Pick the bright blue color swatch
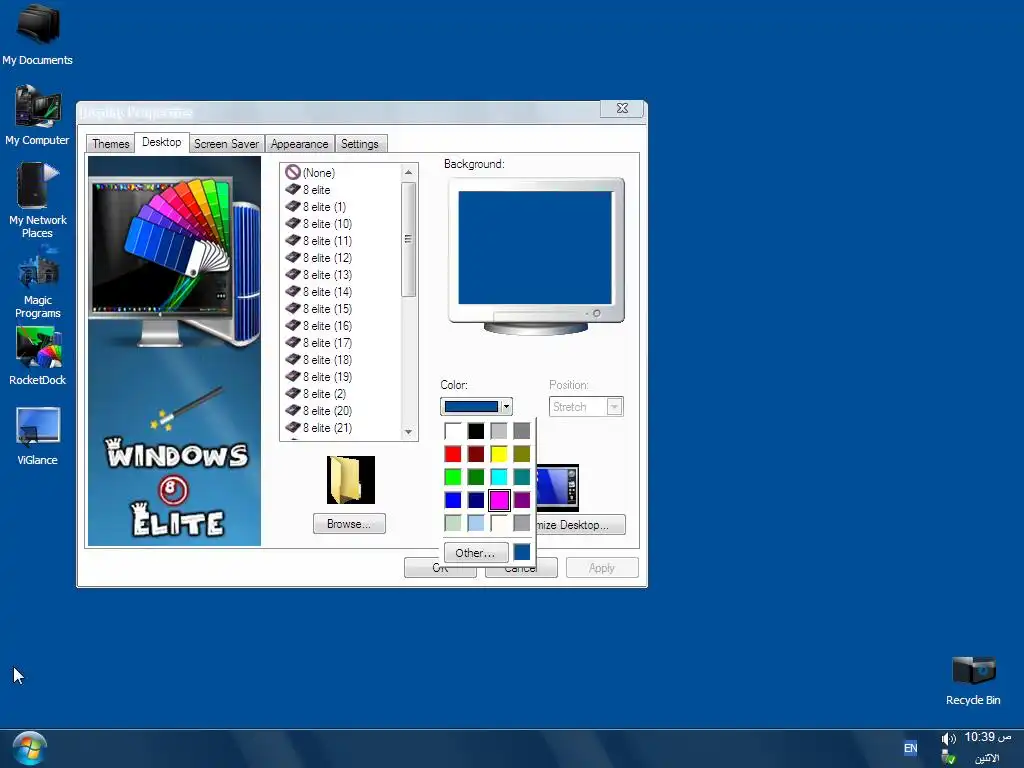 click(x=453, y=500)
